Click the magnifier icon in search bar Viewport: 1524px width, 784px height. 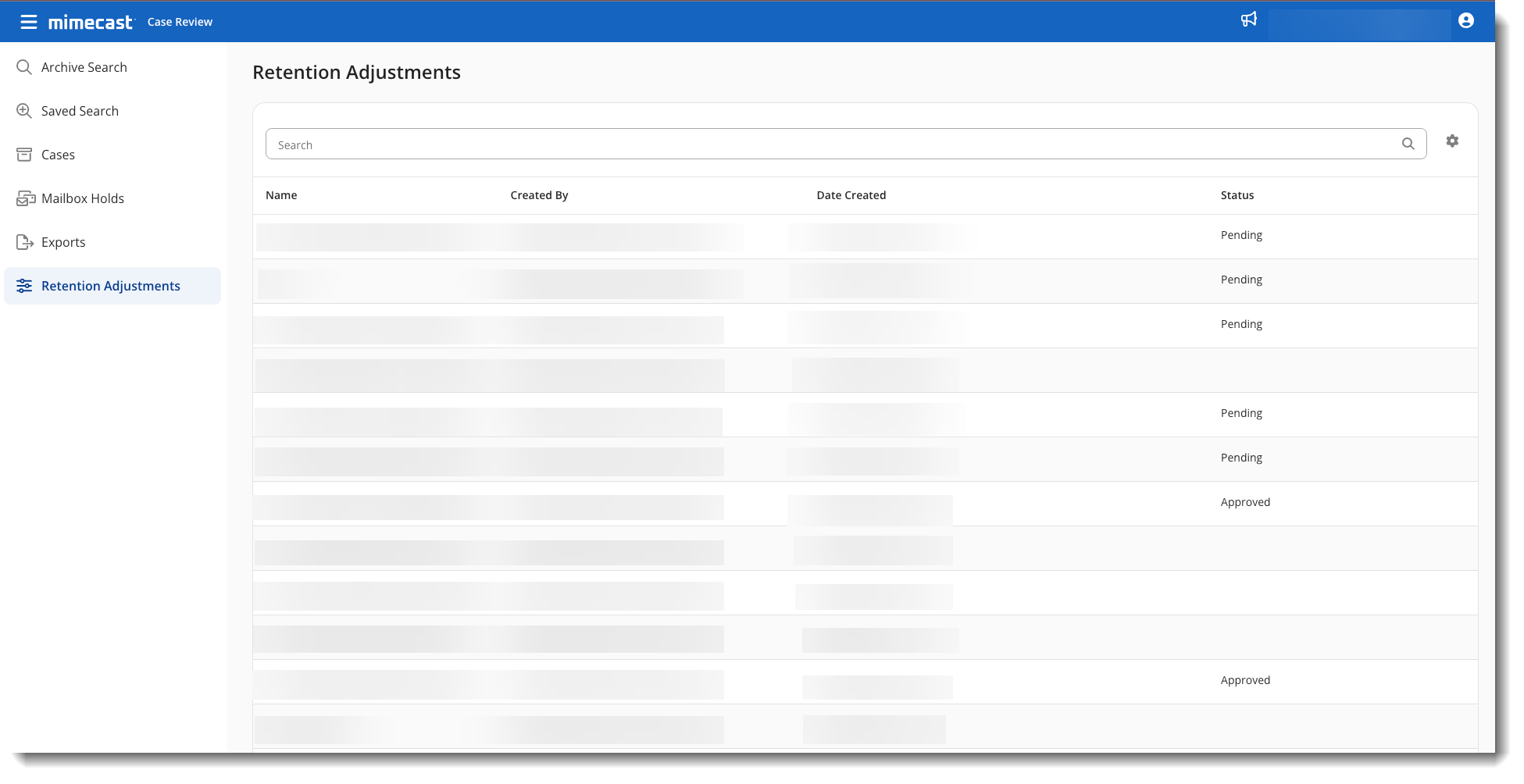click(x=1408, y=144)
